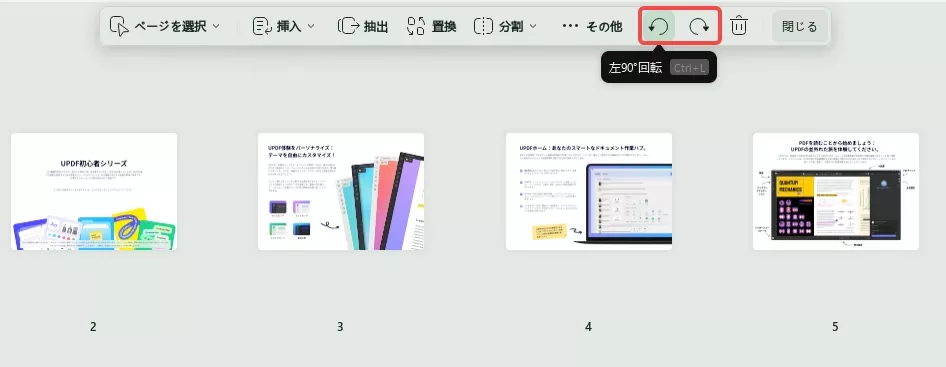This screenshot has height=367, width=946.
Task: Click page number label 2
Action: click(93, 327)
